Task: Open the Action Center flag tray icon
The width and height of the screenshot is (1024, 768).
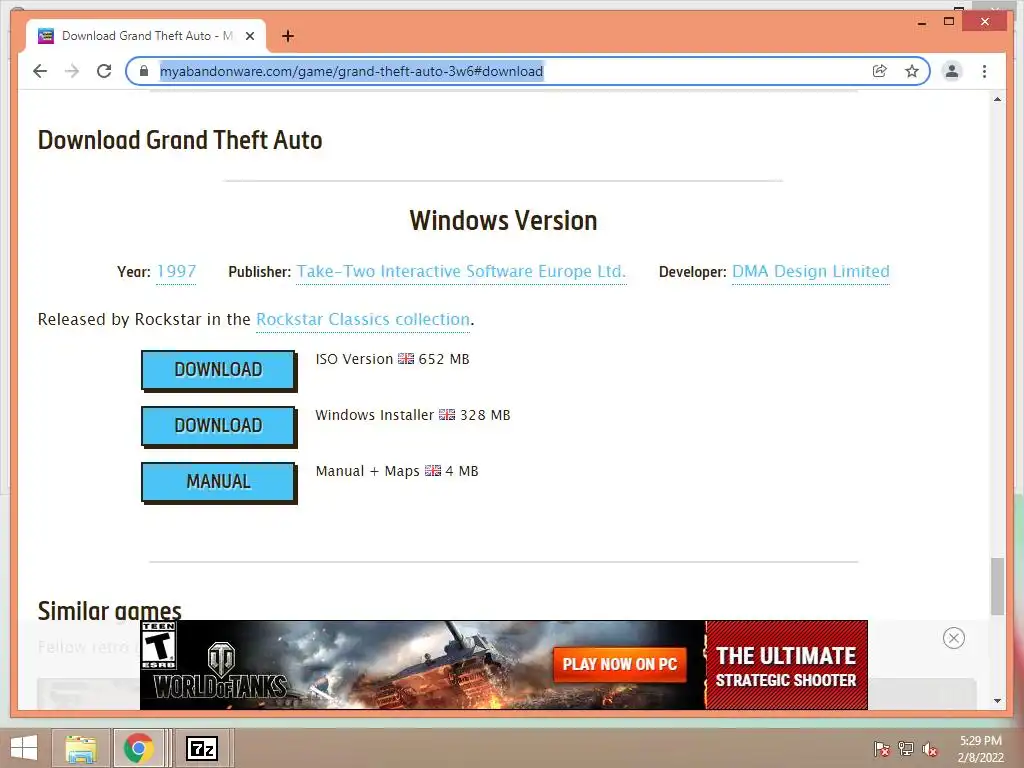Action: point(881,748)
